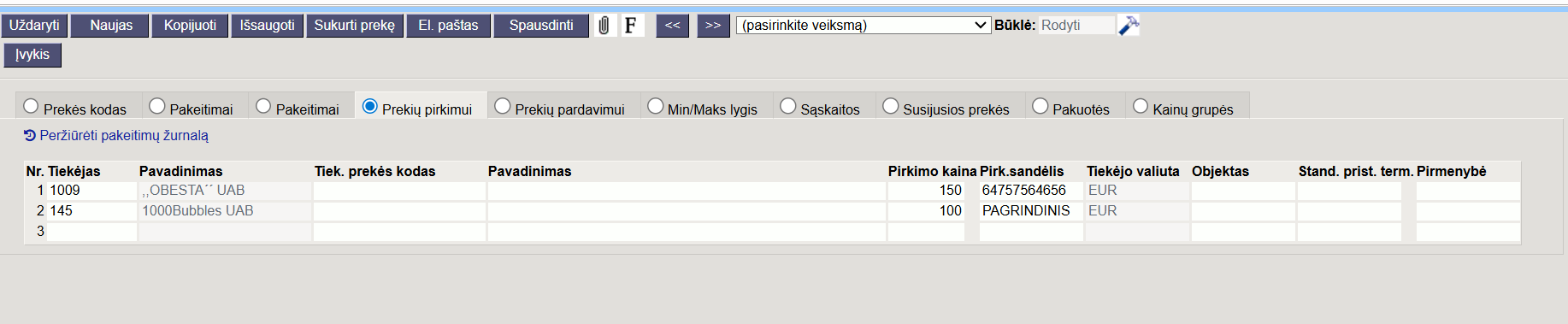Click the Tiekėjas cell in row 3
1568x324 pixels.
91,231
